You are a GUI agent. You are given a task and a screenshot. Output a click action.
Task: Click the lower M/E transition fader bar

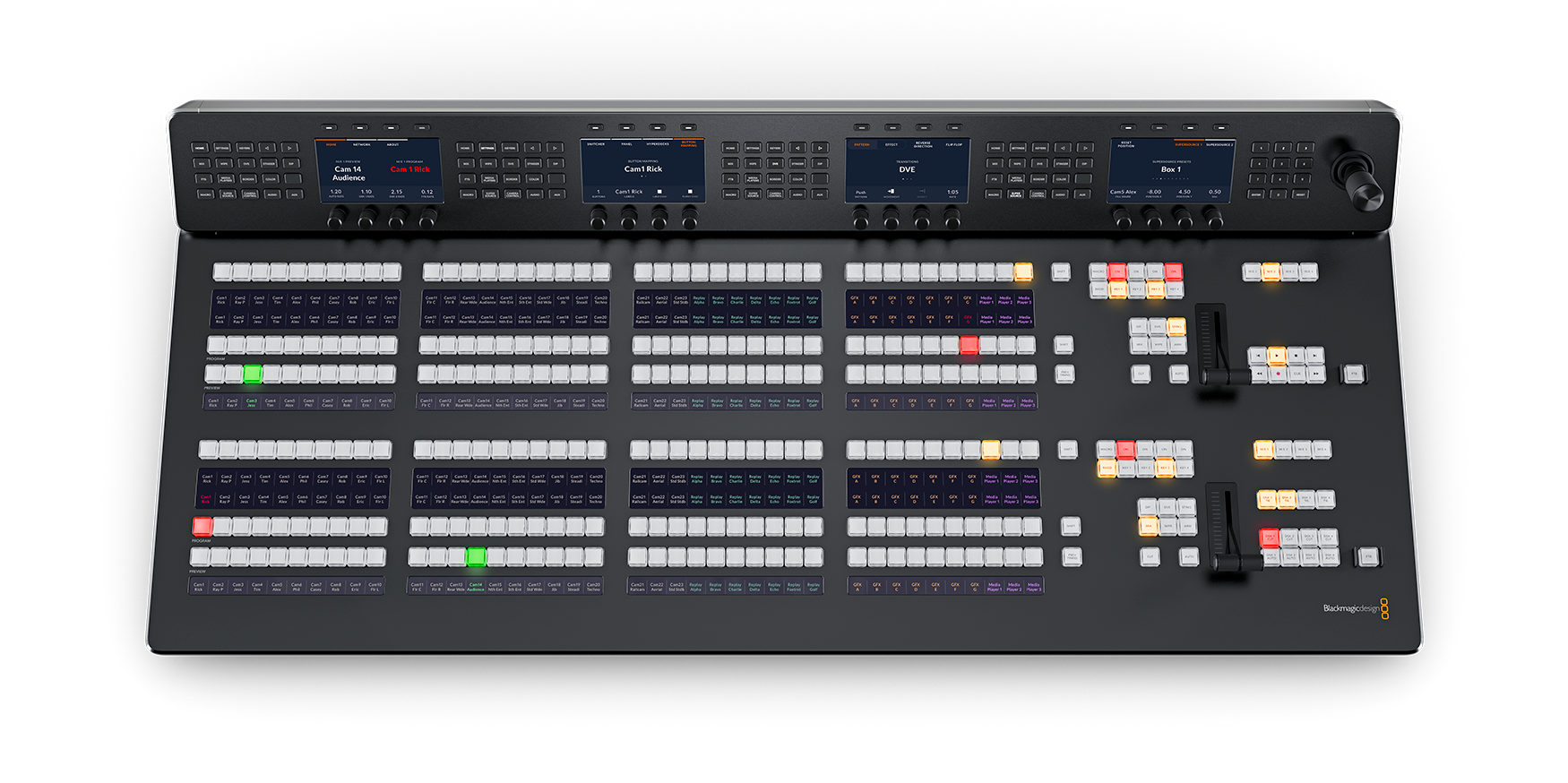(x=1236, y=562)
